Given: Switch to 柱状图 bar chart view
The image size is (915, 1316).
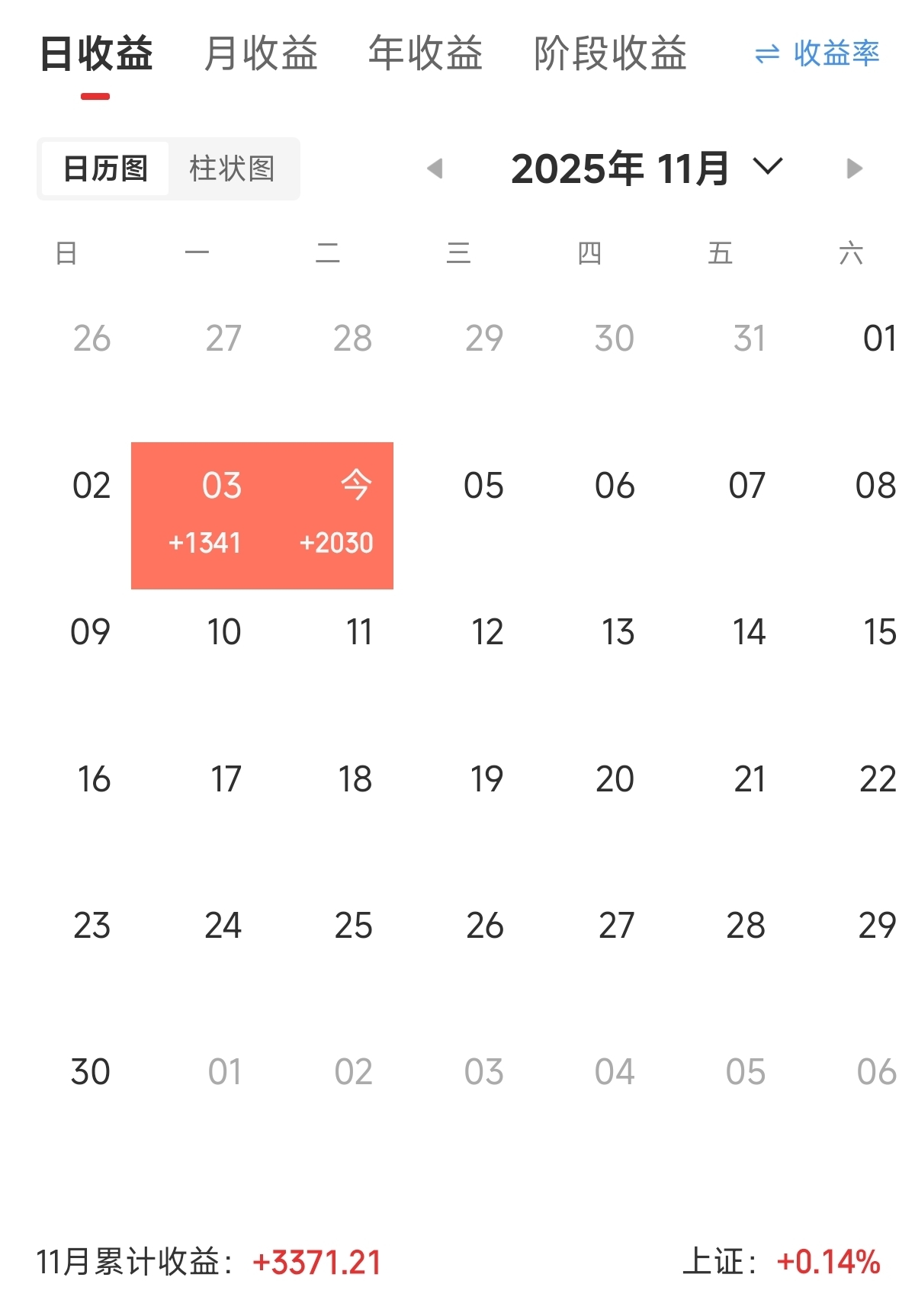Looking at the screenshot, I should click(232, 169).
